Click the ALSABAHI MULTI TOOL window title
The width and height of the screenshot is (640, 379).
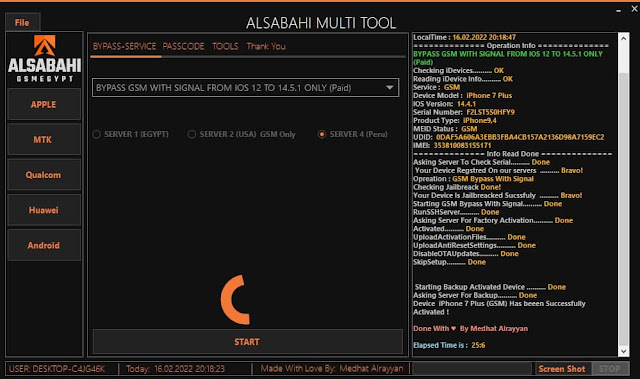coord(321,23)
